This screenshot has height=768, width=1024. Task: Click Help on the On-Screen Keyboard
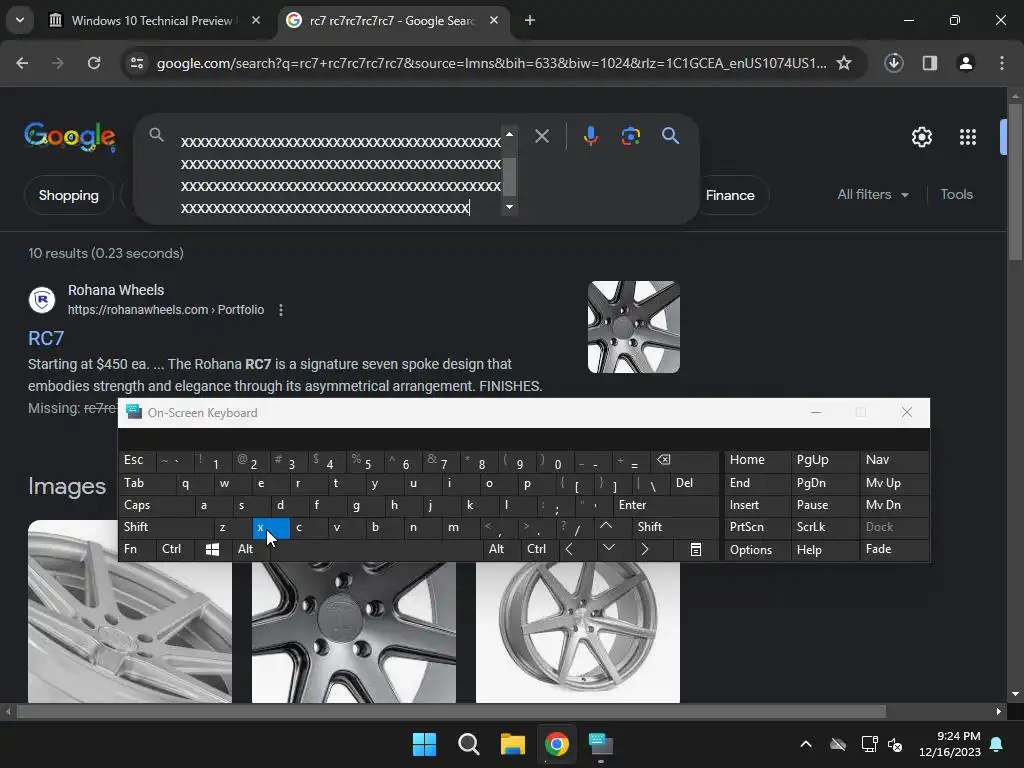824,550
